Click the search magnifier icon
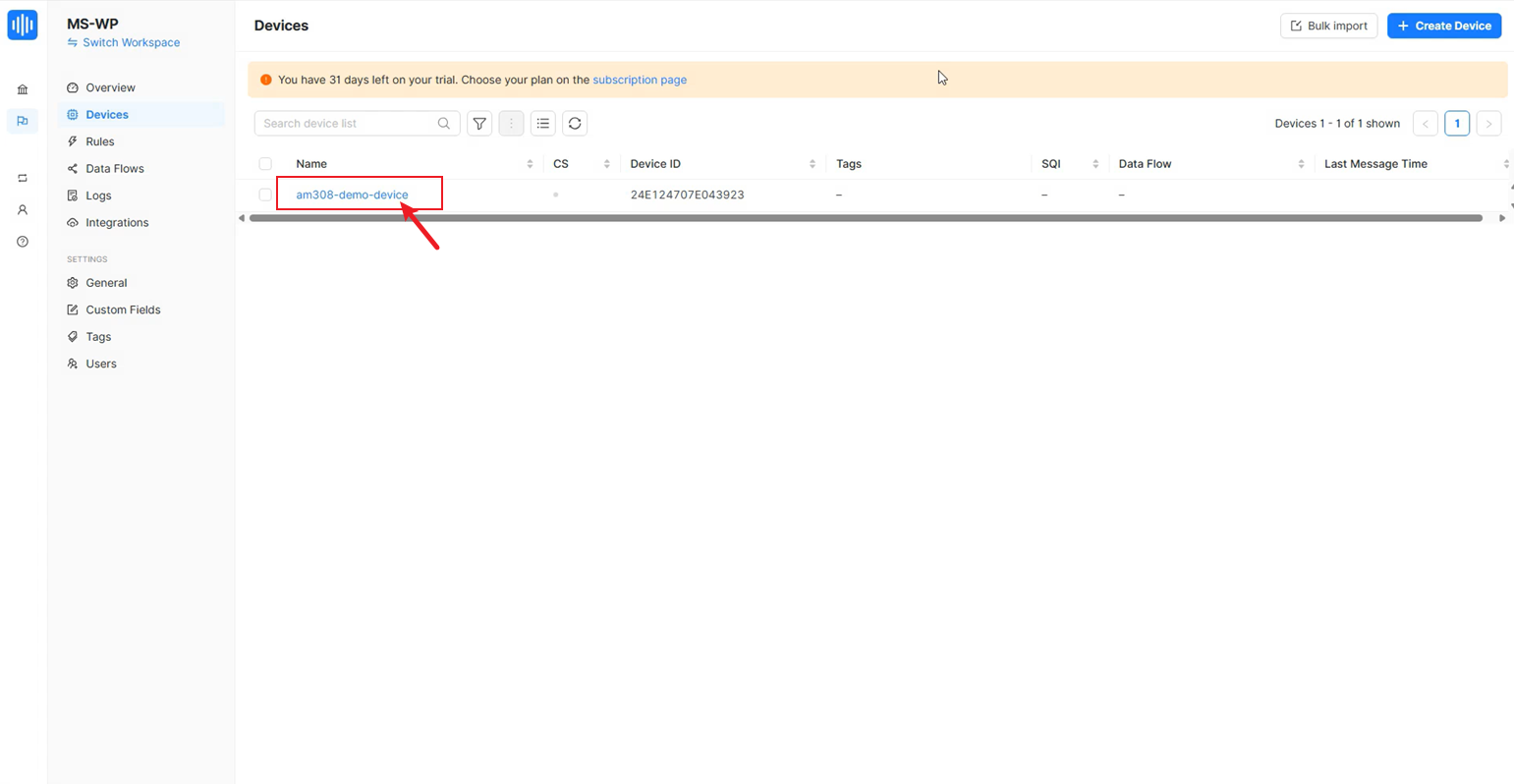The width and height of the screenshot is (1514, 784). point(444,123)
